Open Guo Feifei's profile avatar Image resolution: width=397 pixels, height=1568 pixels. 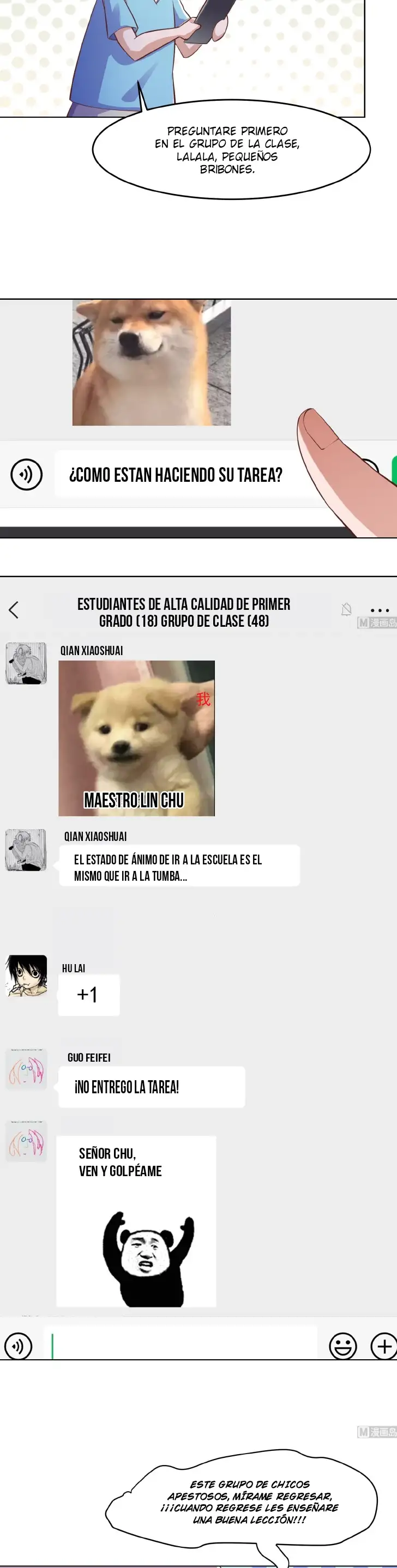coord(26,1069)
